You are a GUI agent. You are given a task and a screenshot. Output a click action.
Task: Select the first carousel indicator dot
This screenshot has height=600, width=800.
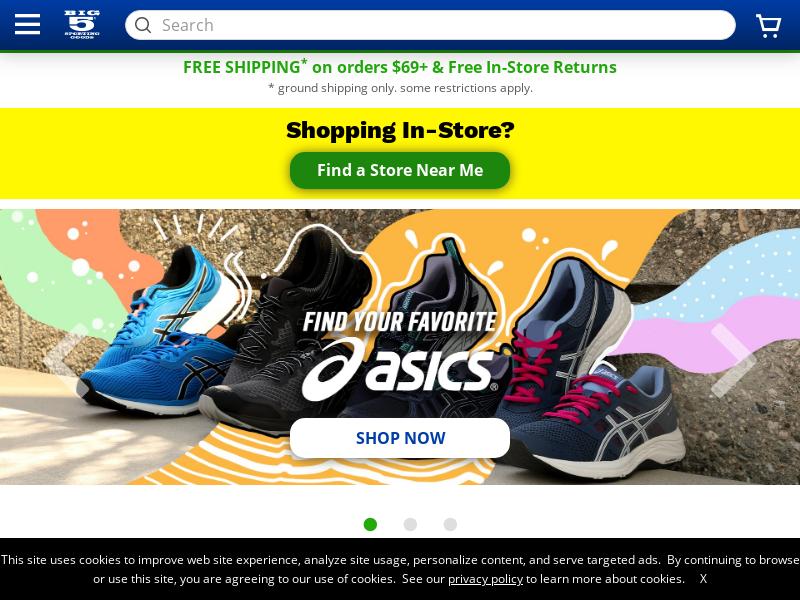(x=370, y=524)
